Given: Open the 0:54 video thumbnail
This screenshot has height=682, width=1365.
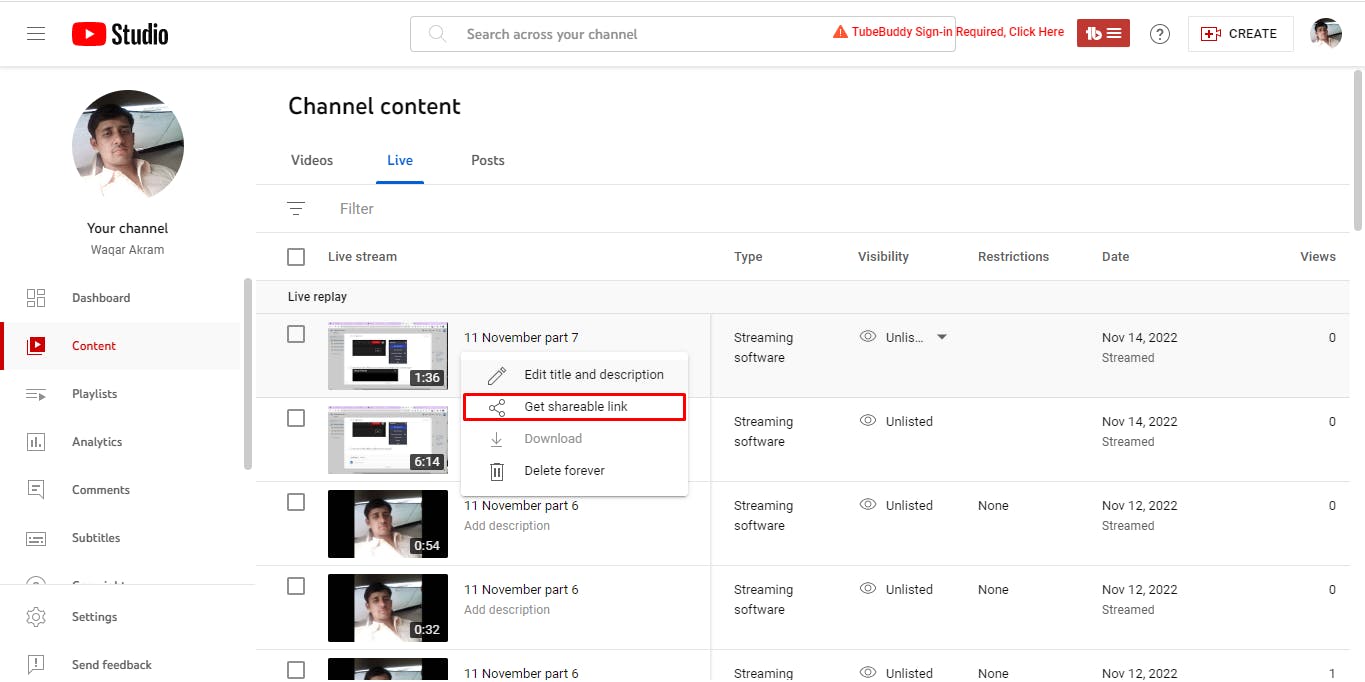Looking at the screenshot, I should point(388,524).
